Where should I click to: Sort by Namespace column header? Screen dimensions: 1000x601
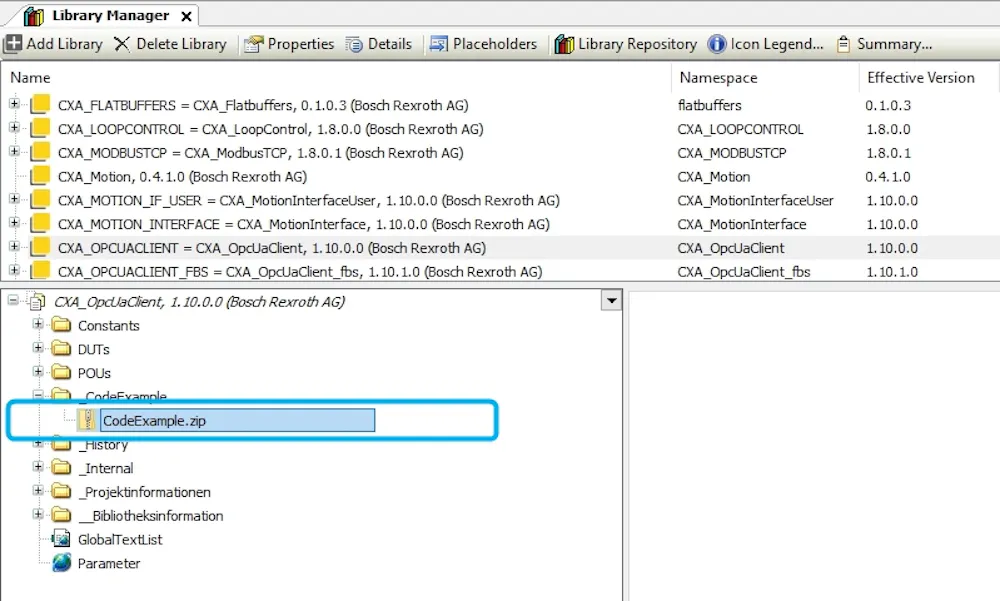click(718, 78)
